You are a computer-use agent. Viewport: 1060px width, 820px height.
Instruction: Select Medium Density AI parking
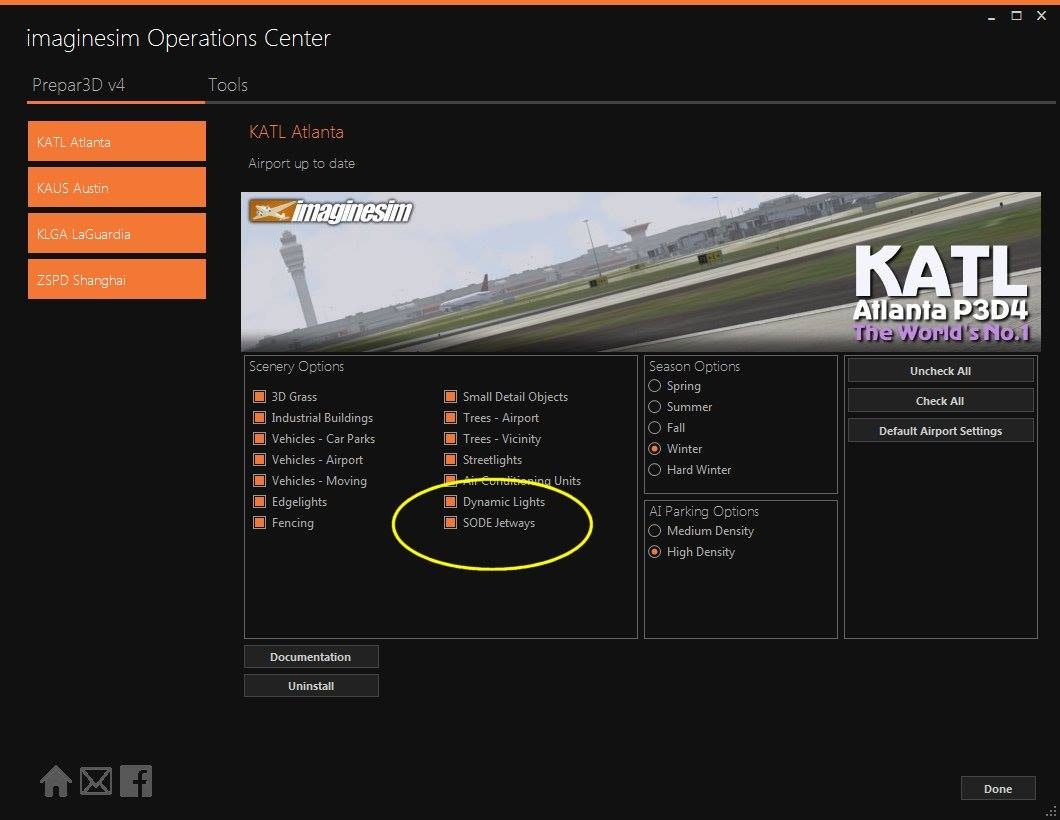pos(654,531)
